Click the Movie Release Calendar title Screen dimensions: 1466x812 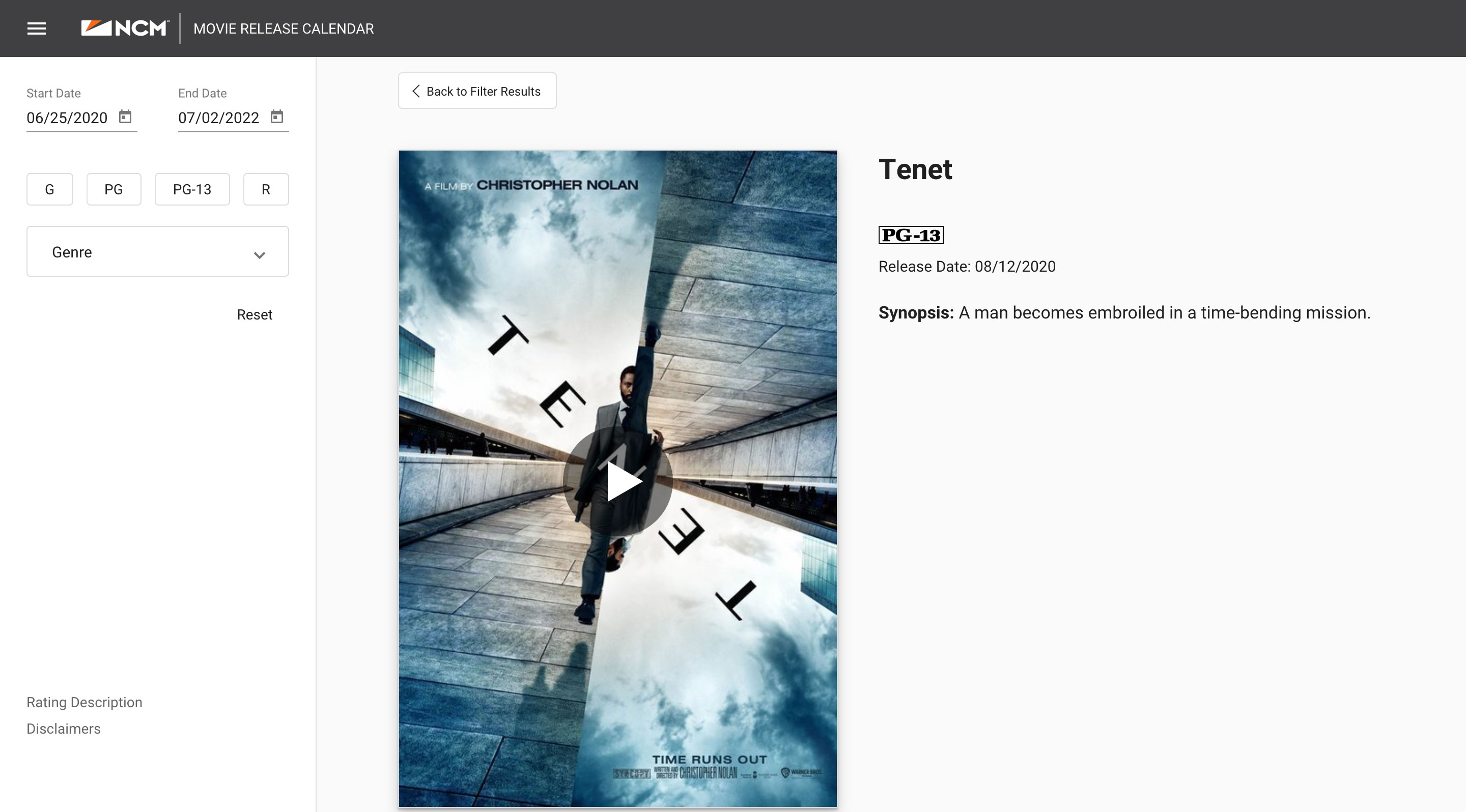tap(284, 28)
